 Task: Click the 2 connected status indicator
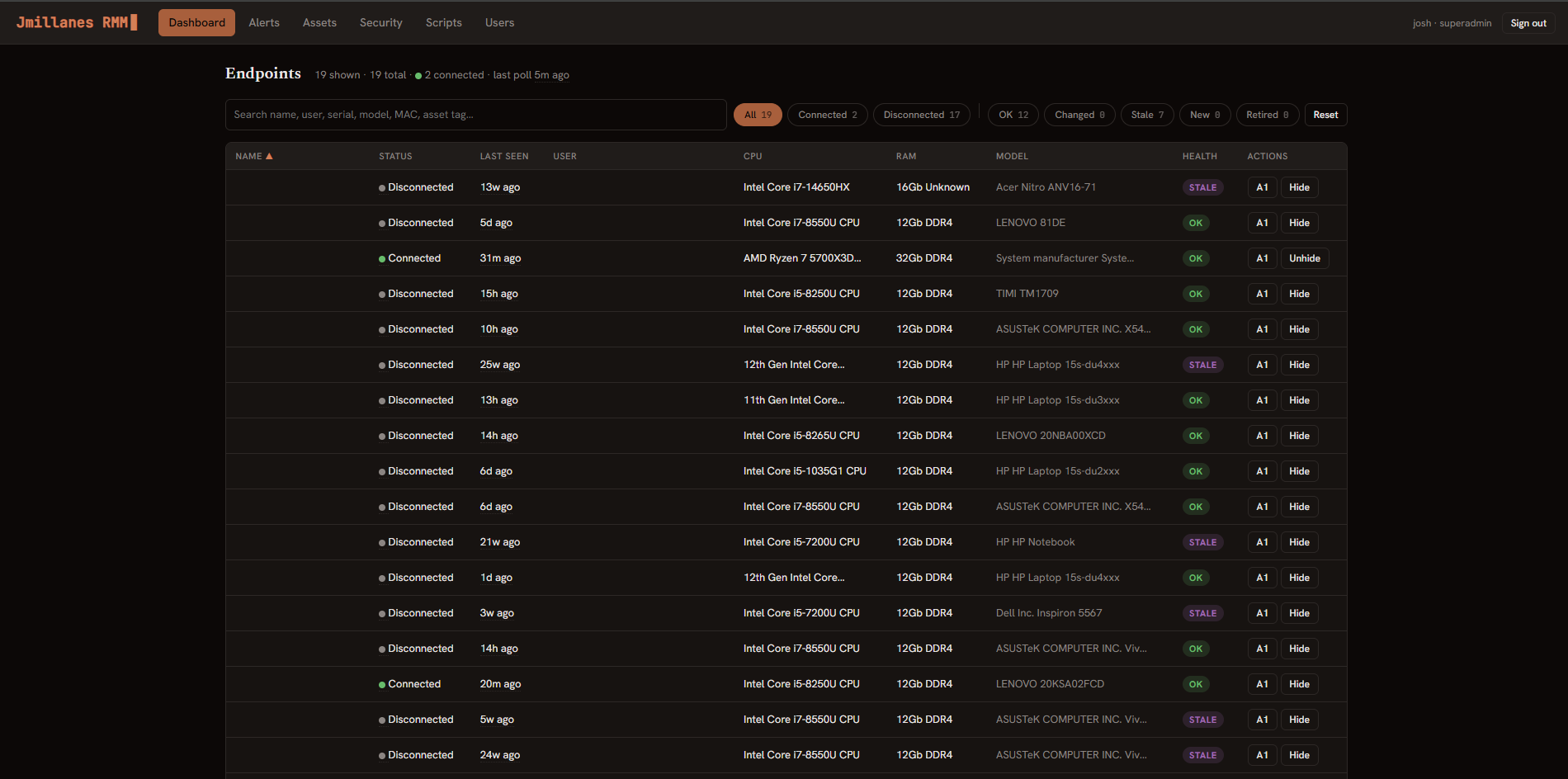[x=450, y=75]
